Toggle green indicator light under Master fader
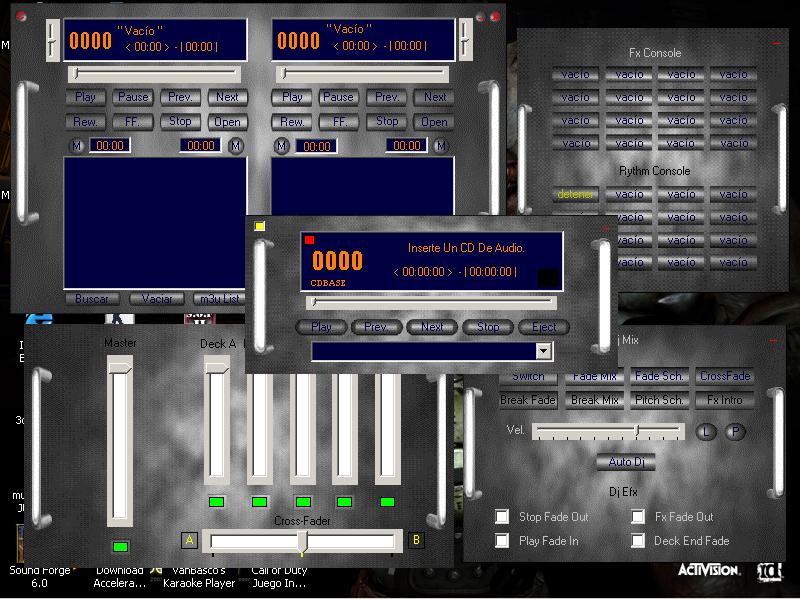The image size is (800, 600). pos(121,546)
